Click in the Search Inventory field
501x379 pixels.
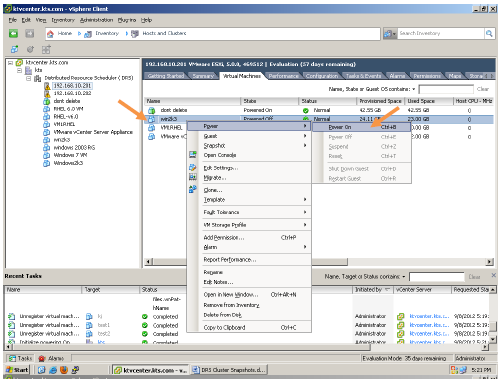[441, 33]
